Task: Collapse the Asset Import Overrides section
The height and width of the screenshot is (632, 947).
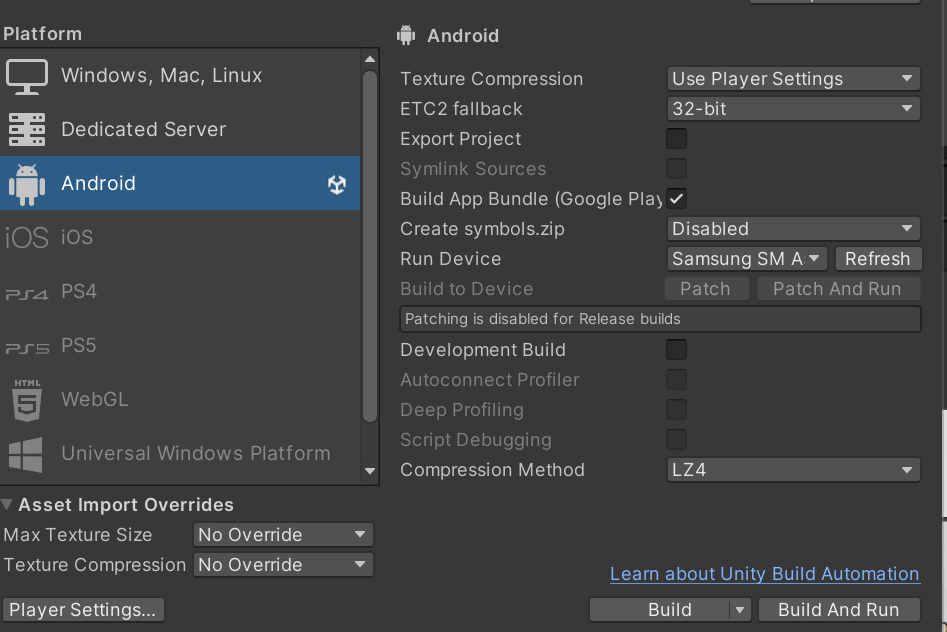Action: coord(7,505)
